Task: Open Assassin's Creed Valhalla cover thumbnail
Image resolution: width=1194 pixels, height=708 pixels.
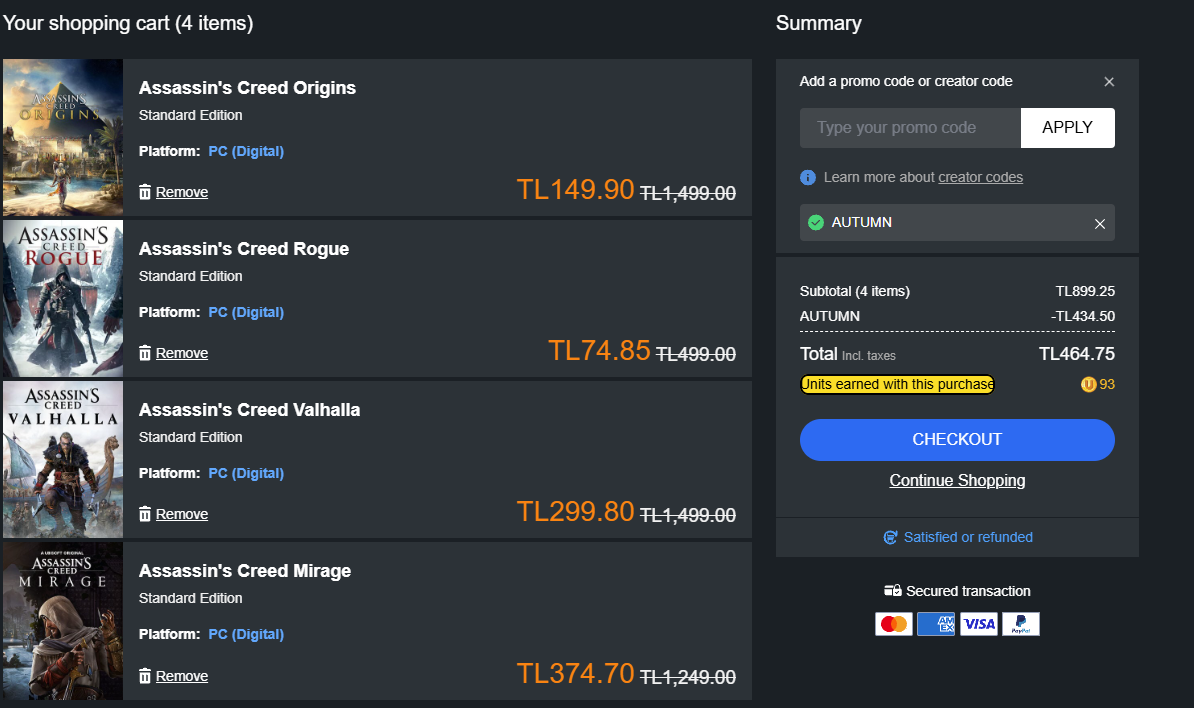Action: click(x=63, y=459)
